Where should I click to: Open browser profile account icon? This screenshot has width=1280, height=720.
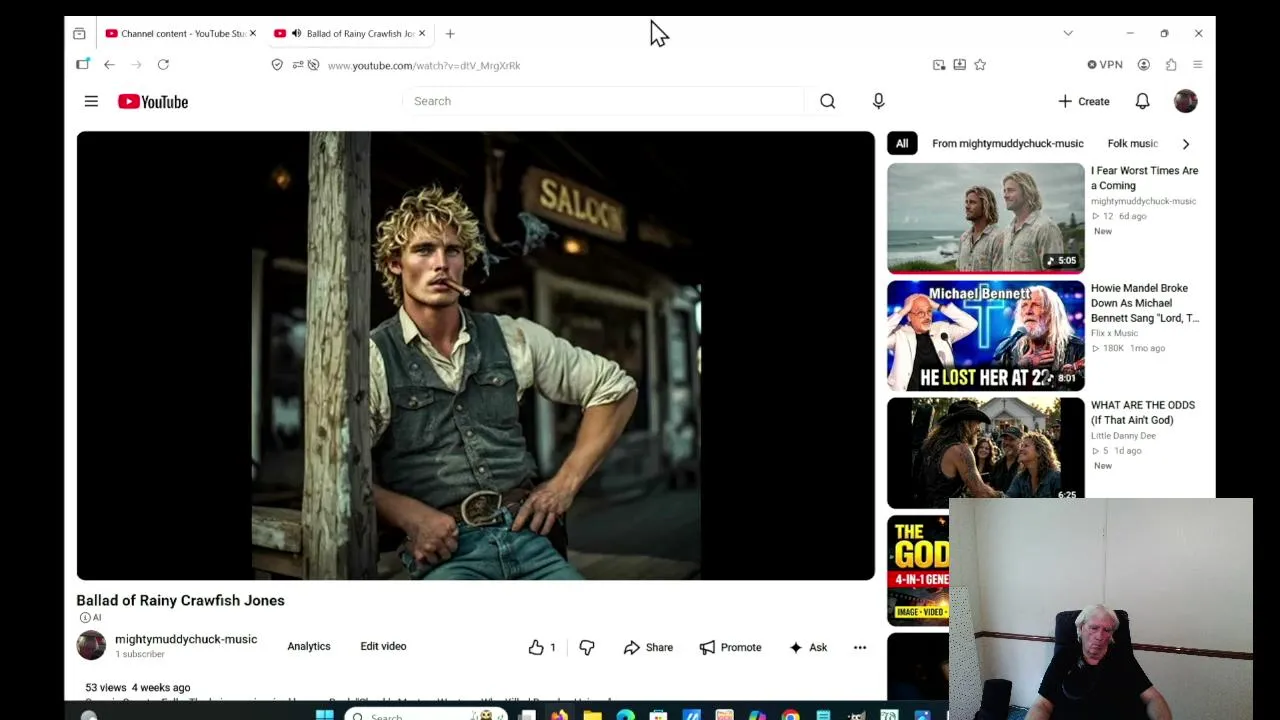1144,65
